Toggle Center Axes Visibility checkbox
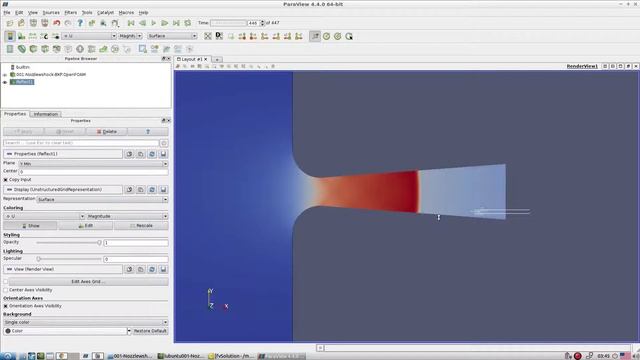Image resolution: width=640 pixels, height=360 pixels. [6, 290]
